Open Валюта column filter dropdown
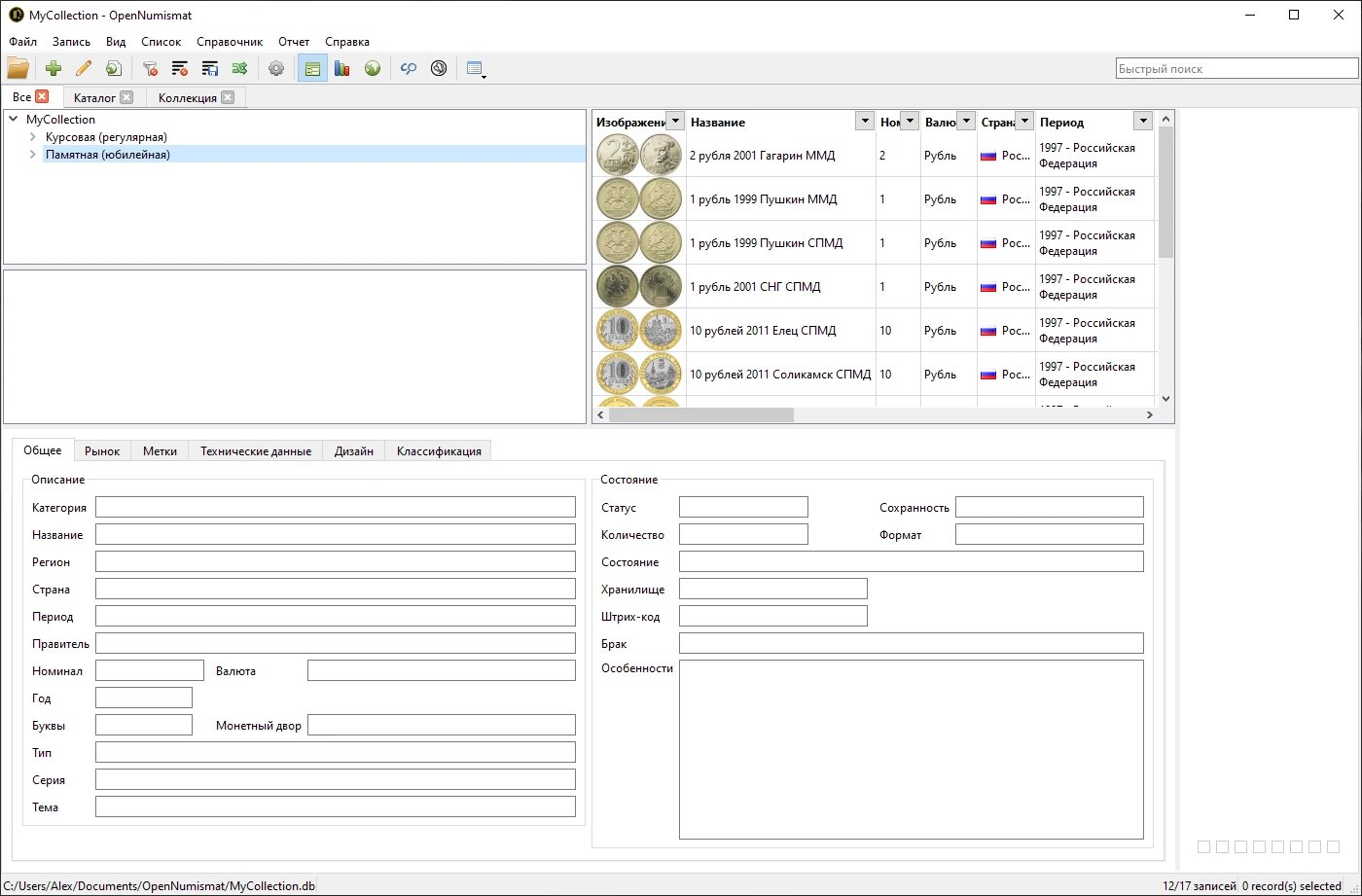This screenshot has width=1362, height=896. [x=966, y=121]
